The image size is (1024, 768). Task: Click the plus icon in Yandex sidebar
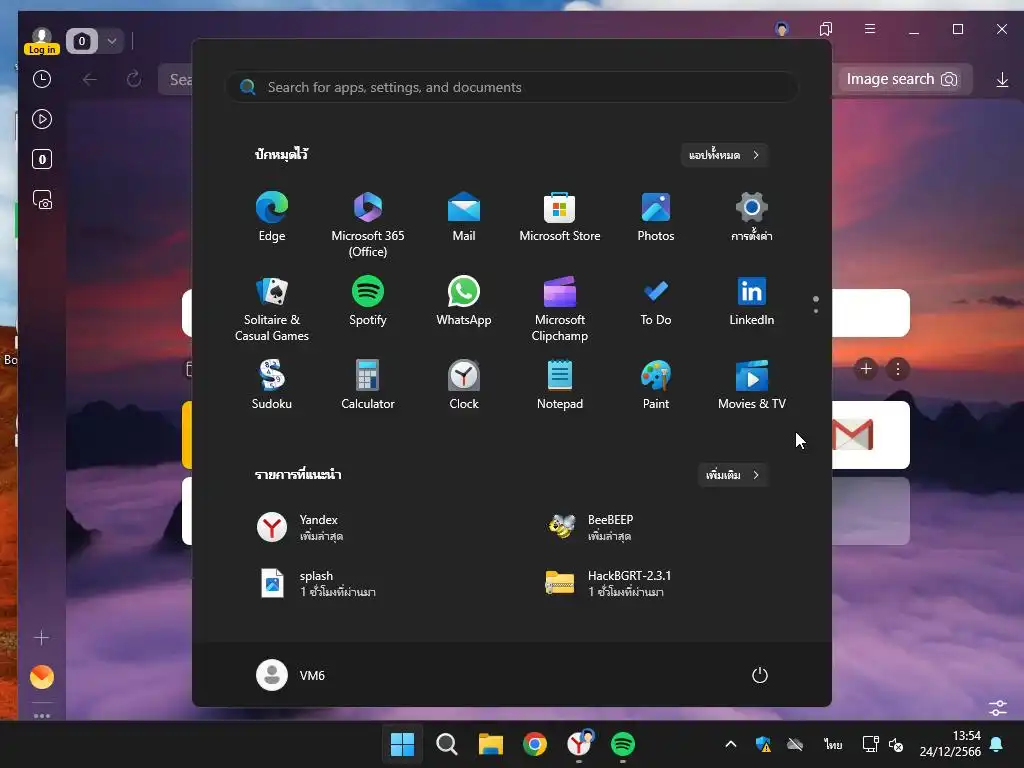[x=41, y=637]
